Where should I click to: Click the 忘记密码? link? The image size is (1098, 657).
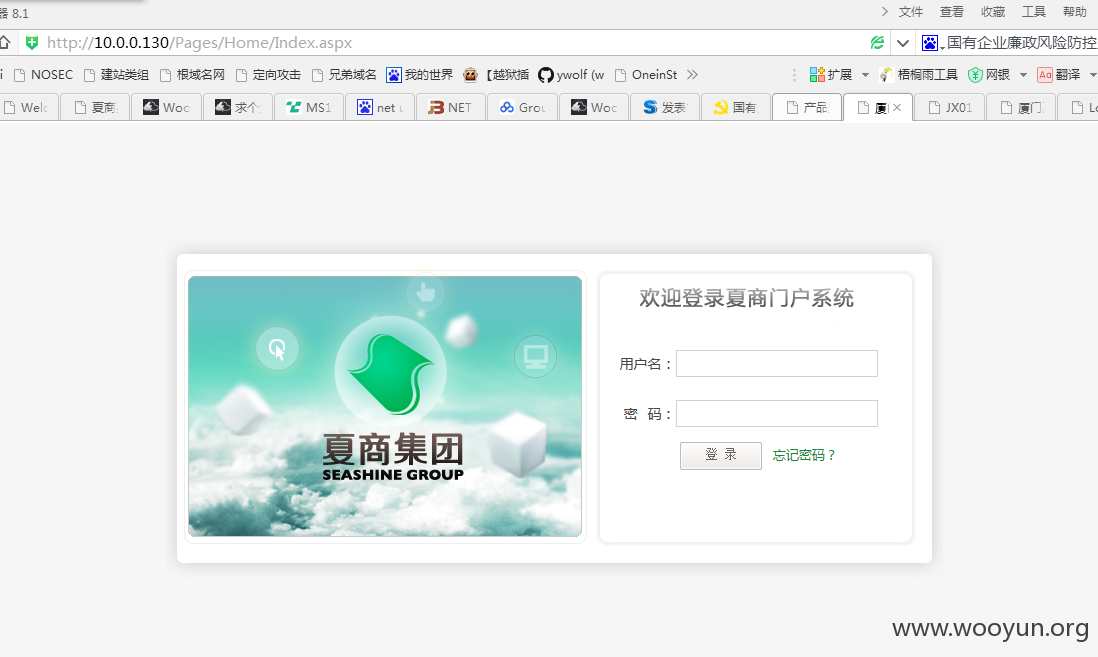(x=804, y=455)
